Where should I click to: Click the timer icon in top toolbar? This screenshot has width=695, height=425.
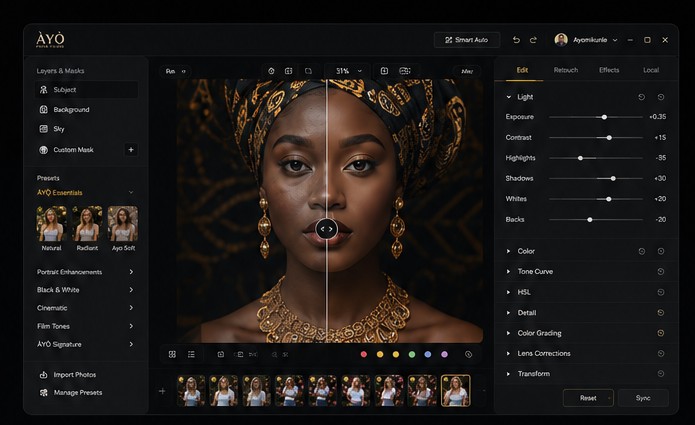pos(271,71)
